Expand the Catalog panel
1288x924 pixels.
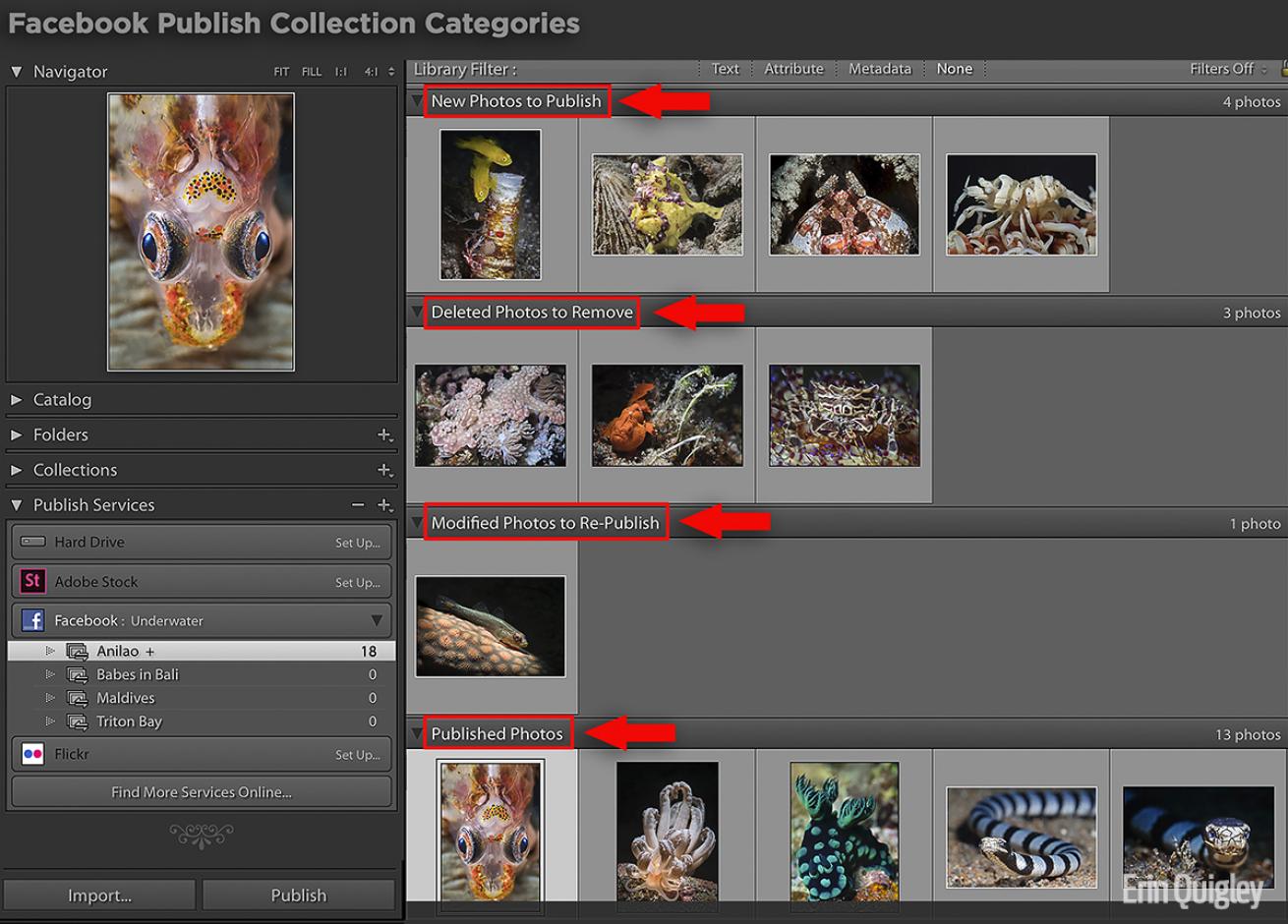pyautogui.click(x=16, y=400)
